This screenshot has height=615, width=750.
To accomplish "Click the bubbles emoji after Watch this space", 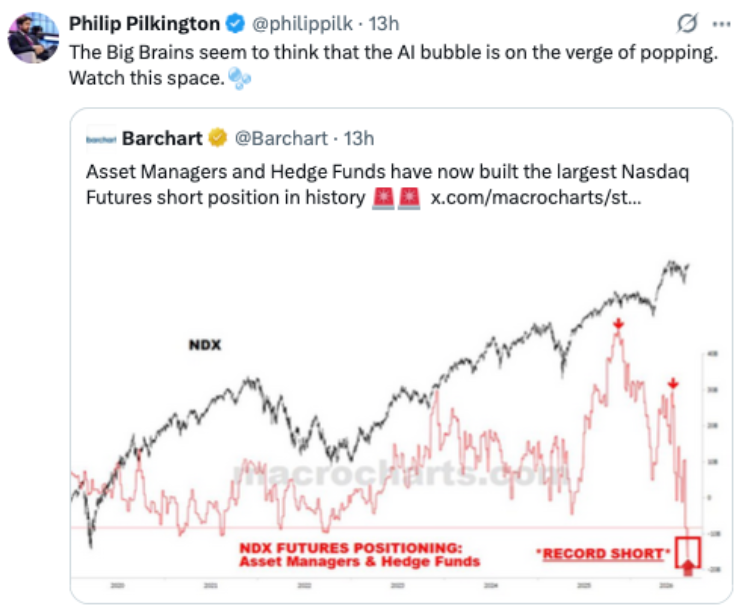I will click(x=239, y=78).
